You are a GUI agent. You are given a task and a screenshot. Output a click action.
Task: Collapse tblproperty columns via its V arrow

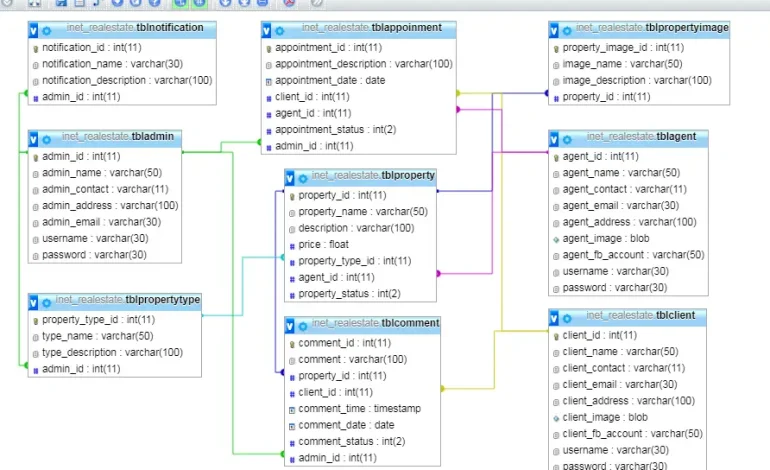point(289,179)
